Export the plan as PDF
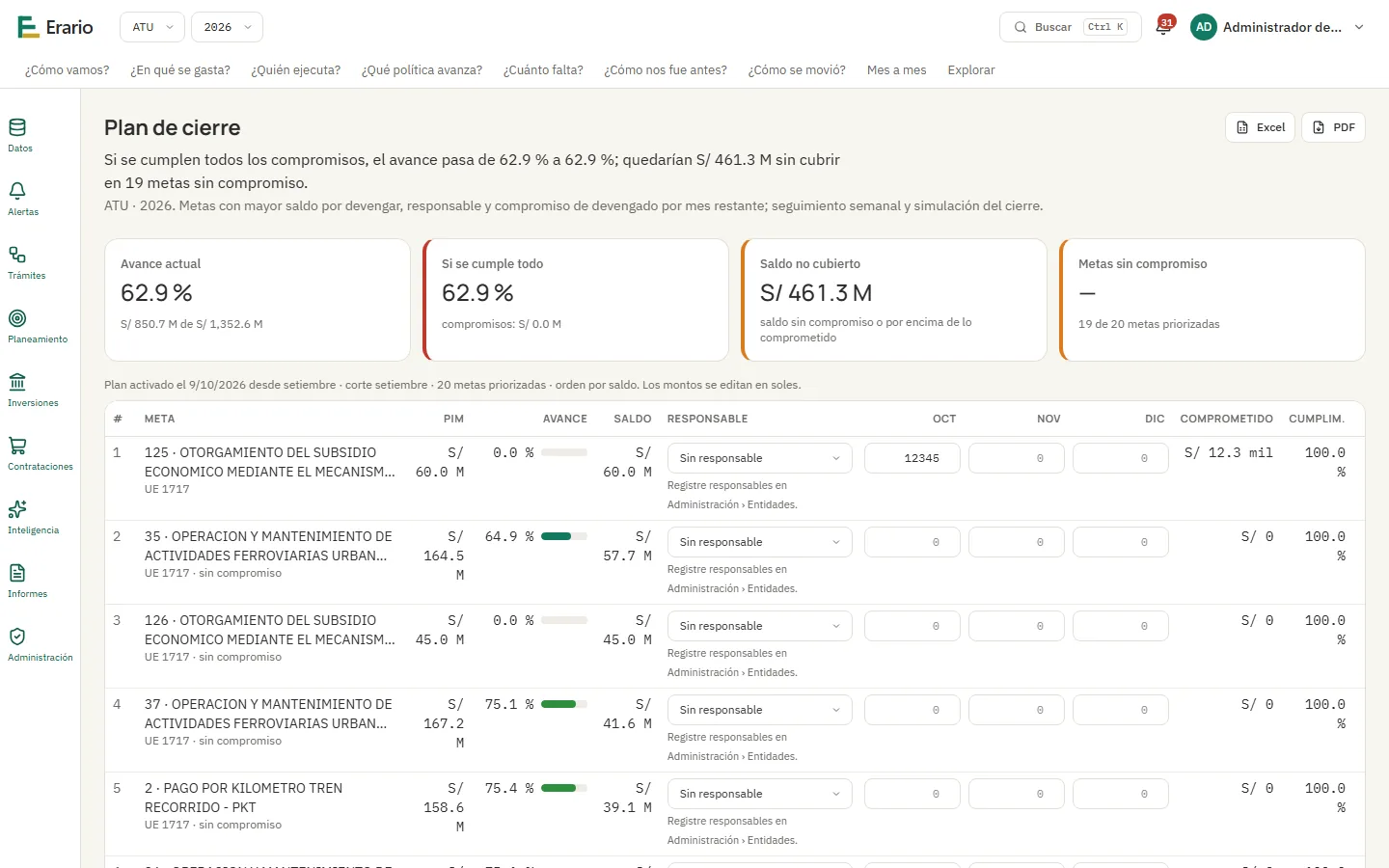Image resolution: width=1389 pixels, height=868 pixels. (x=1333, y=127)
